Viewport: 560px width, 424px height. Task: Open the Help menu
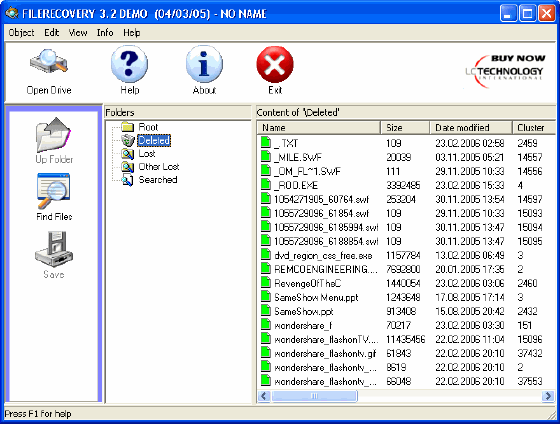click(131, 33)
